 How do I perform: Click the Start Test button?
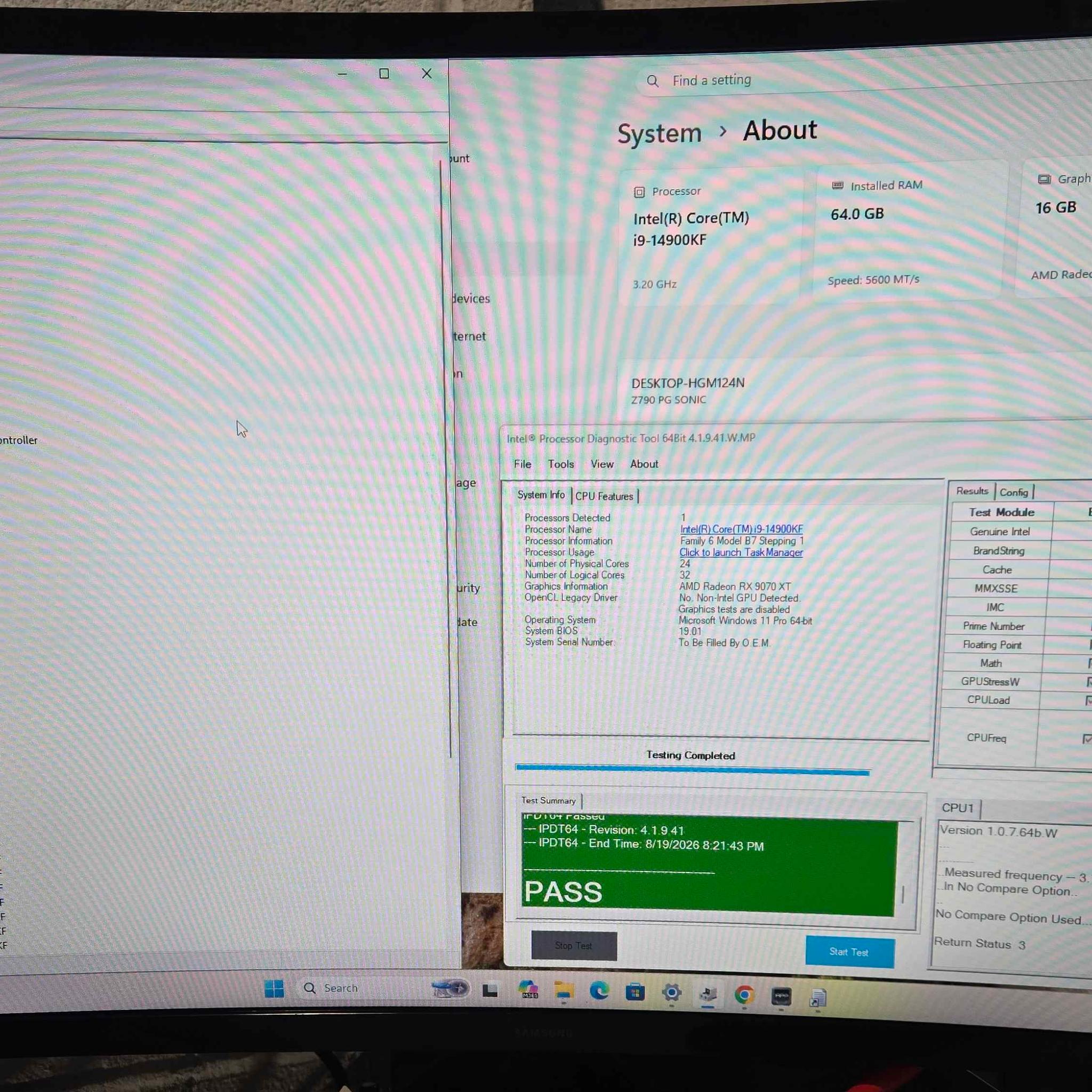tap(849, 952)
